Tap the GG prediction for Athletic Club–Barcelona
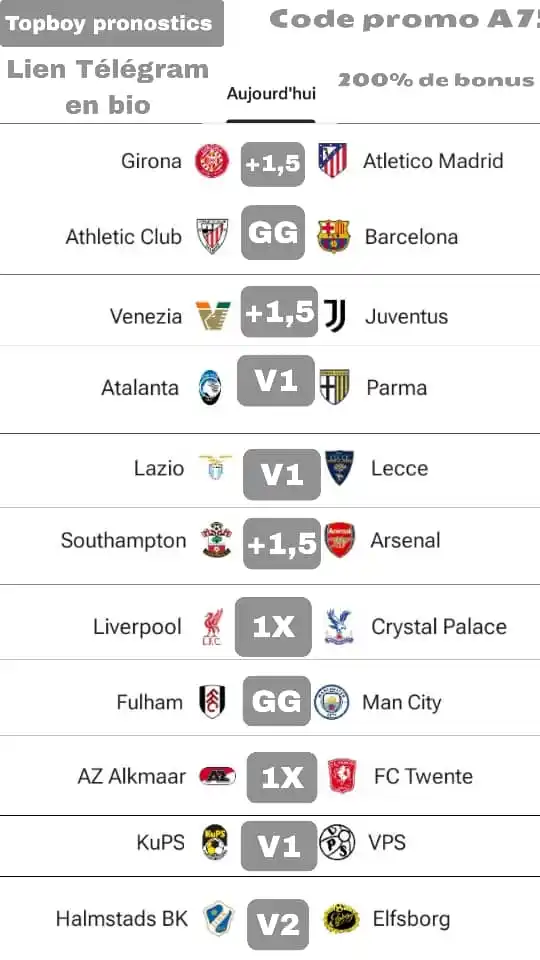The width and height of the screenshot is (540, 960). [273, 233]
